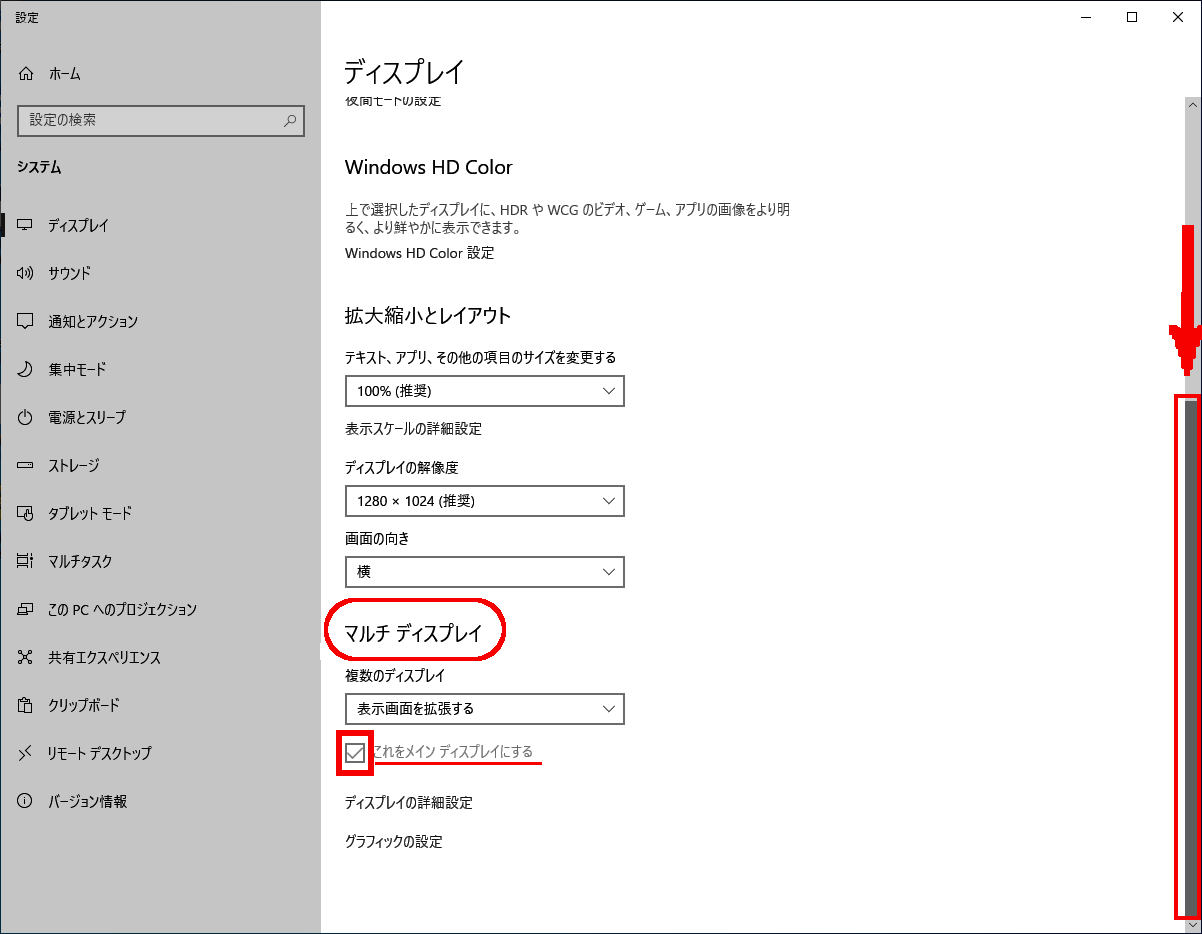Open リモート デスクトップ settings page

click(99, 753)
